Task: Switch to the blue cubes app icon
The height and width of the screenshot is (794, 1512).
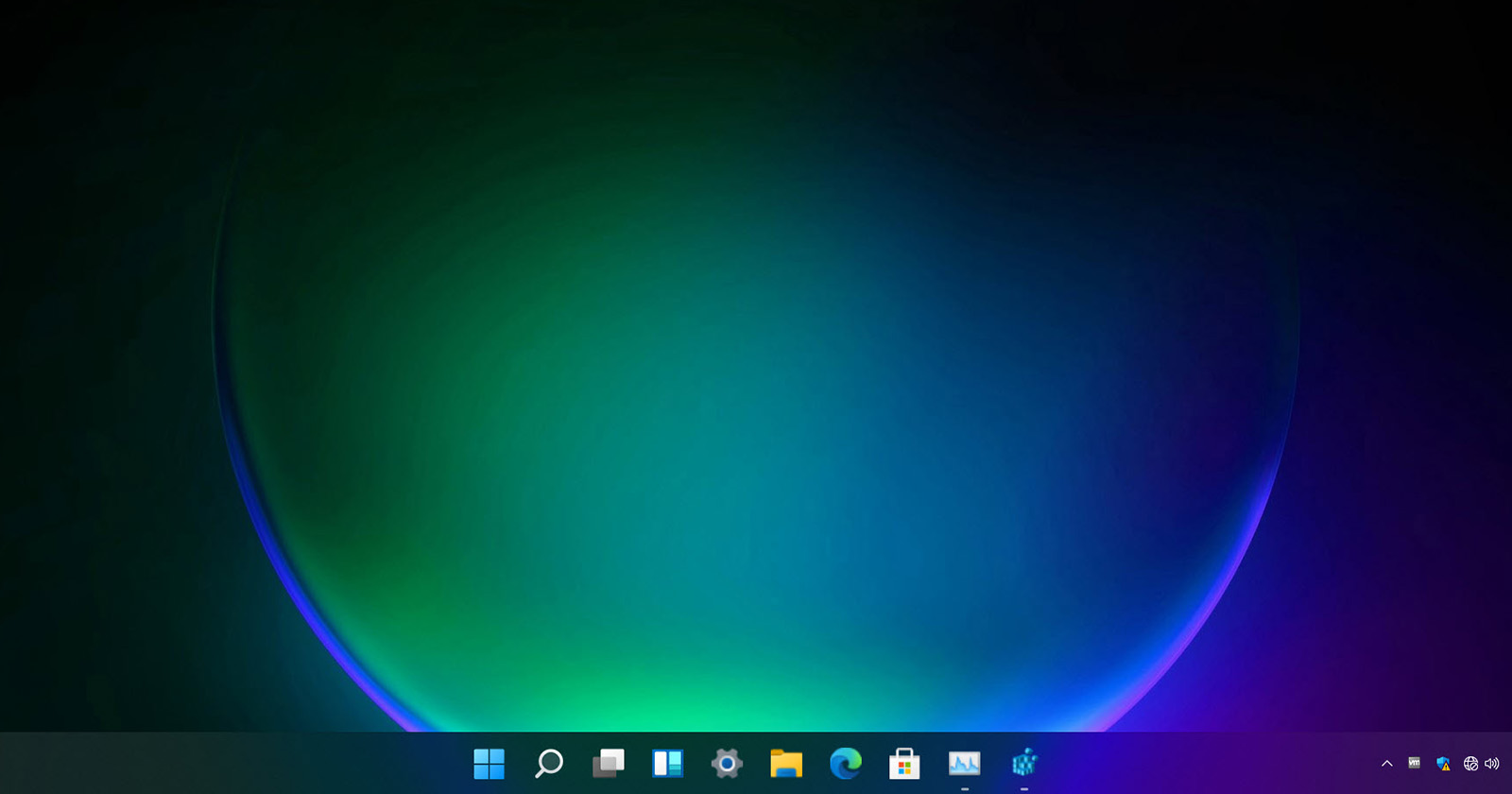Action: click(1024, 762)
